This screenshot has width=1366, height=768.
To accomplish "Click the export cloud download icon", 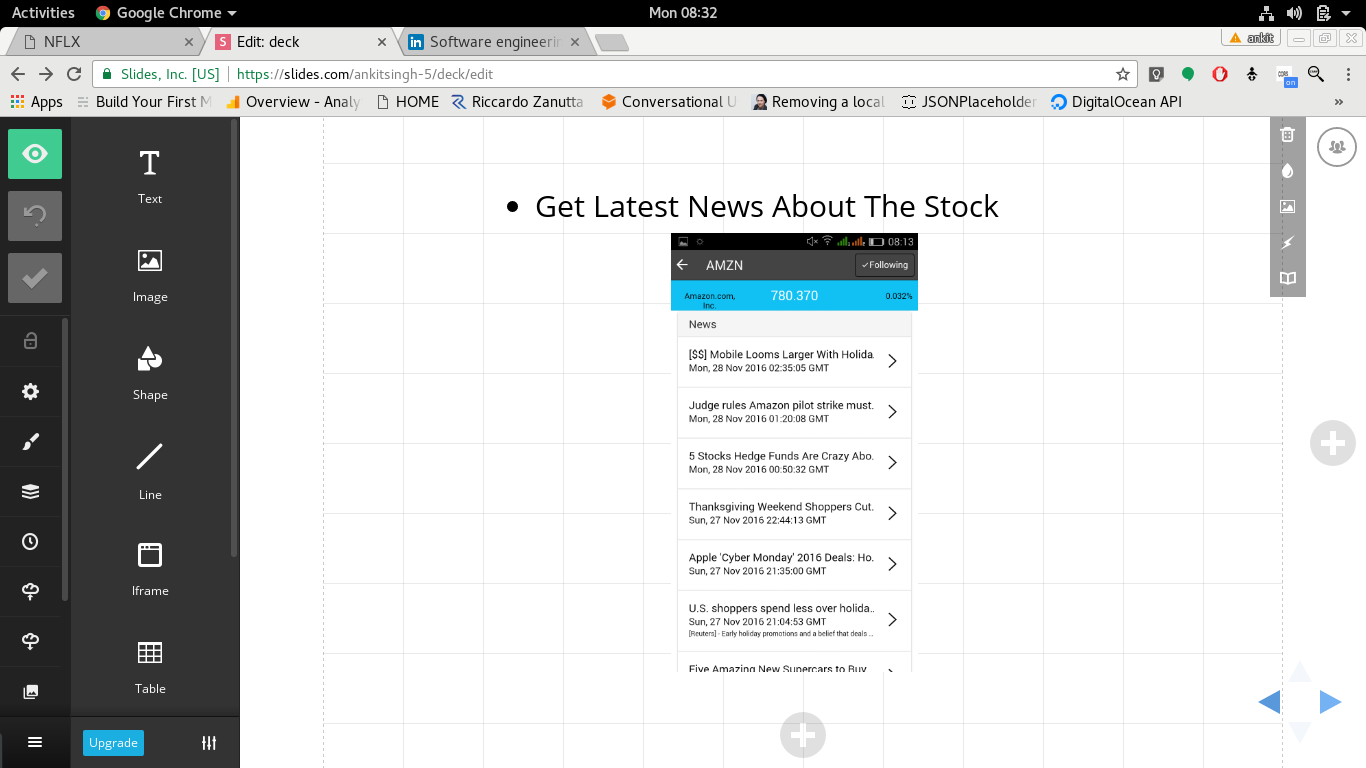I will click(x=31, y=641).
